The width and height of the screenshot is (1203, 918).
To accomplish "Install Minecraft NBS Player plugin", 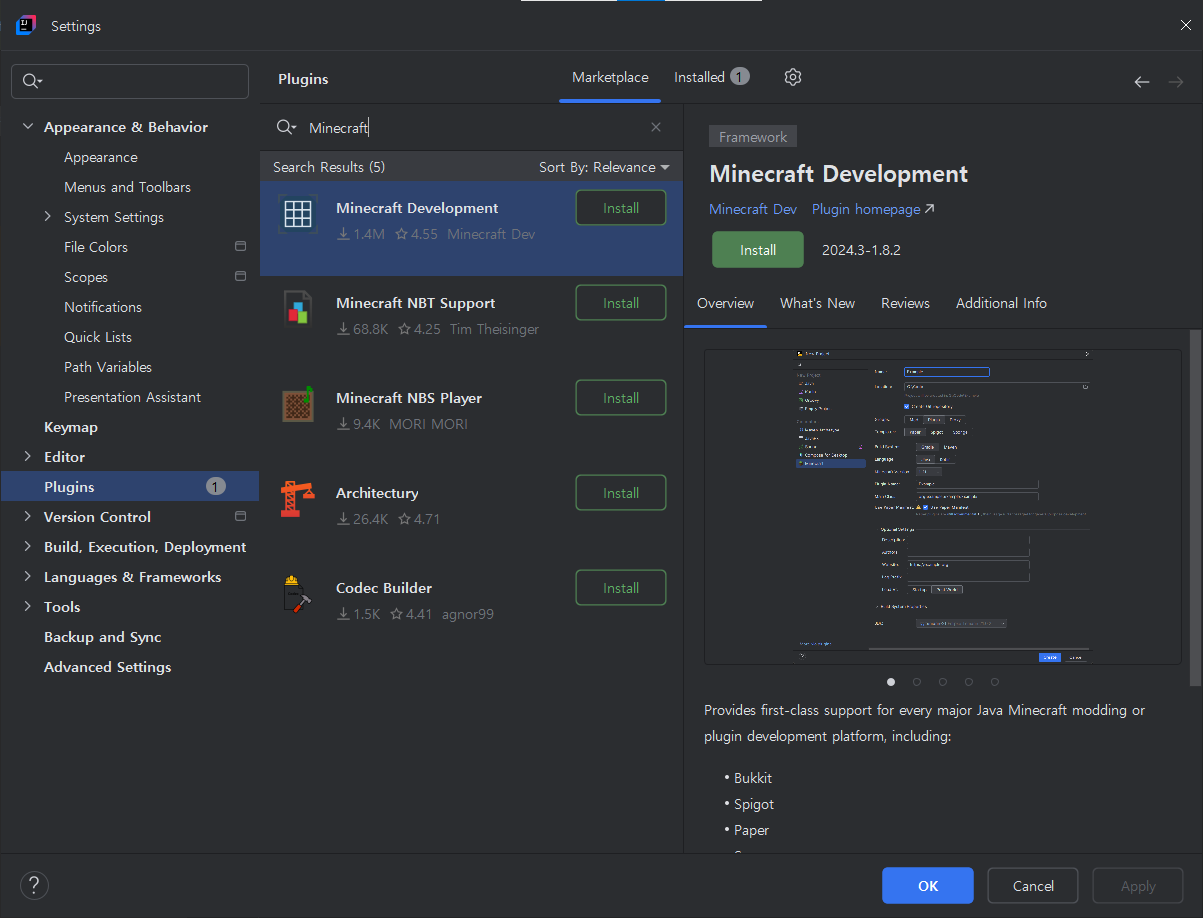I will 621,398.
